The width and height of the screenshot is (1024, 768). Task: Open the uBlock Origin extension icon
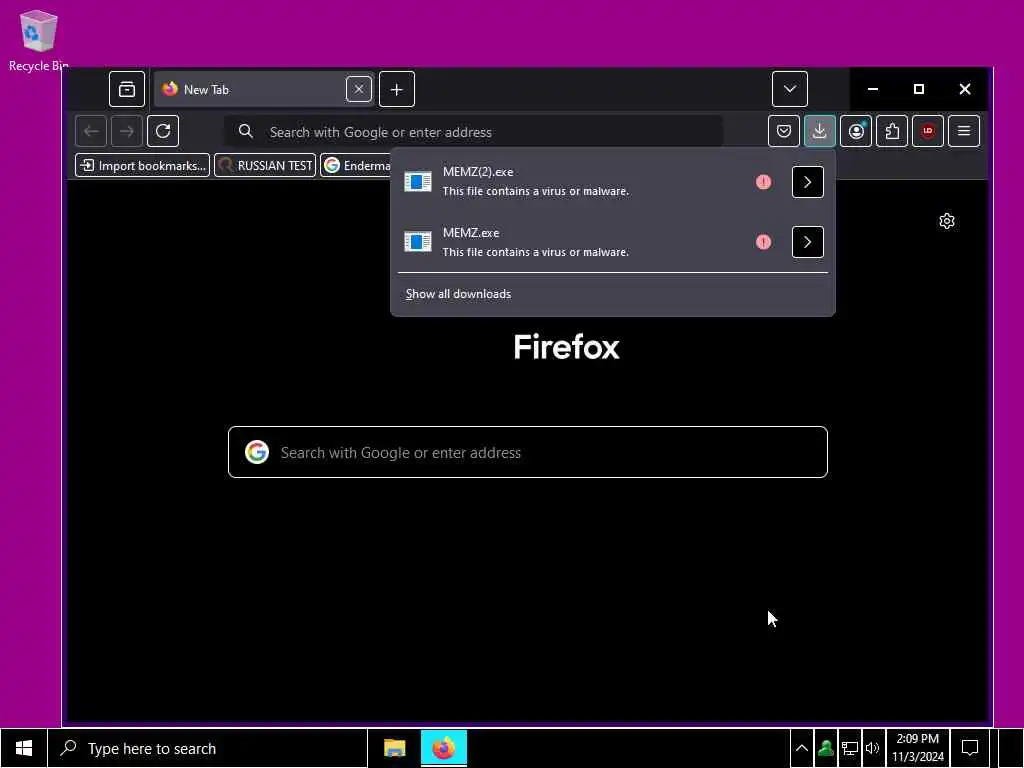coord(927,131)
